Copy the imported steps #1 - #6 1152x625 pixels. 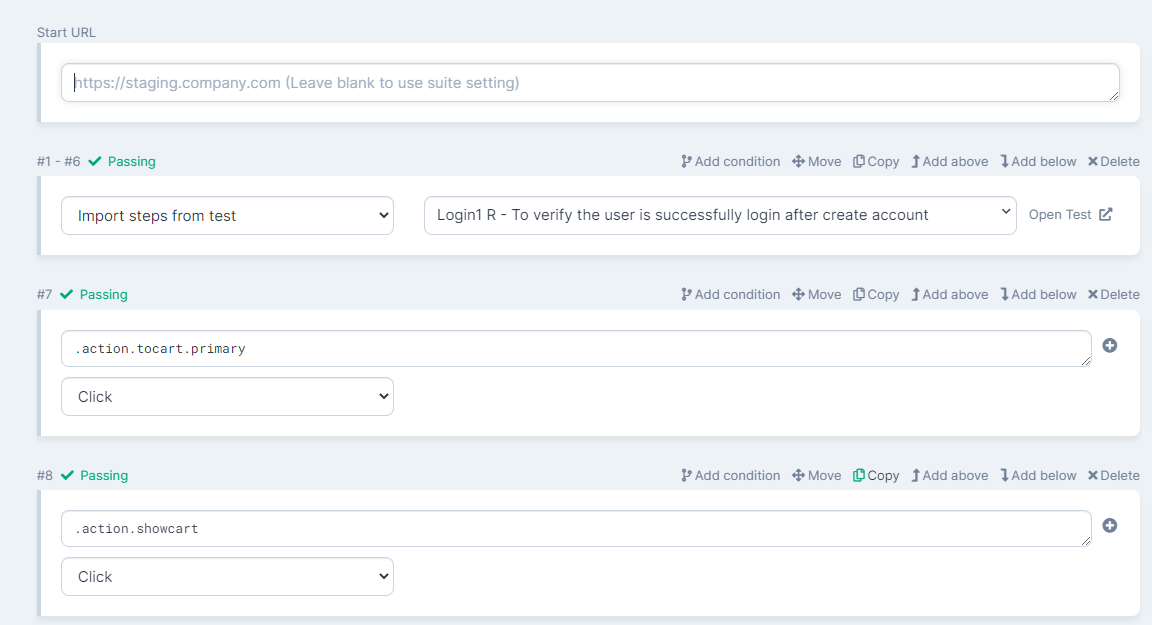876,162
